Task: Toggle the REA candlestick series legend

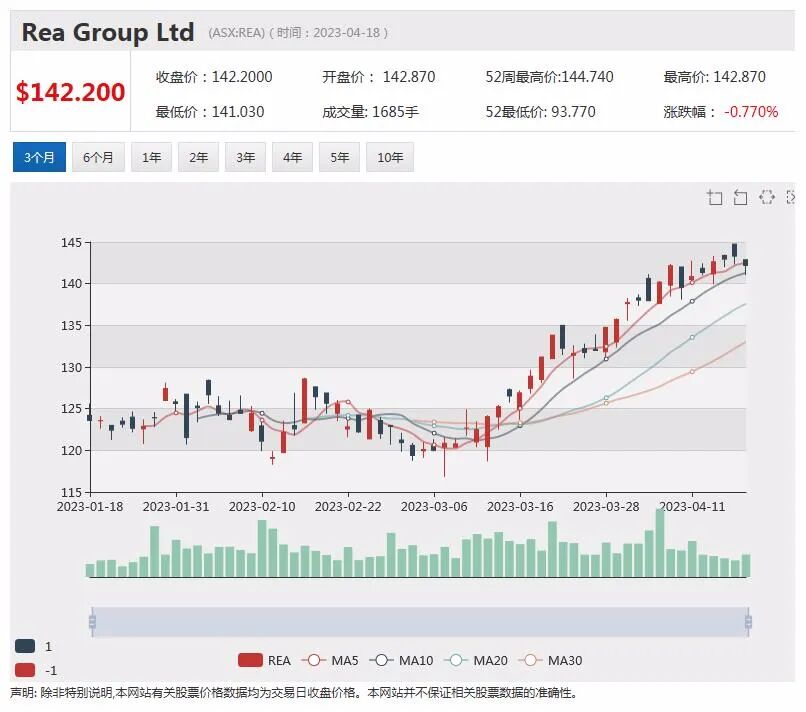Action: point(264,661)
